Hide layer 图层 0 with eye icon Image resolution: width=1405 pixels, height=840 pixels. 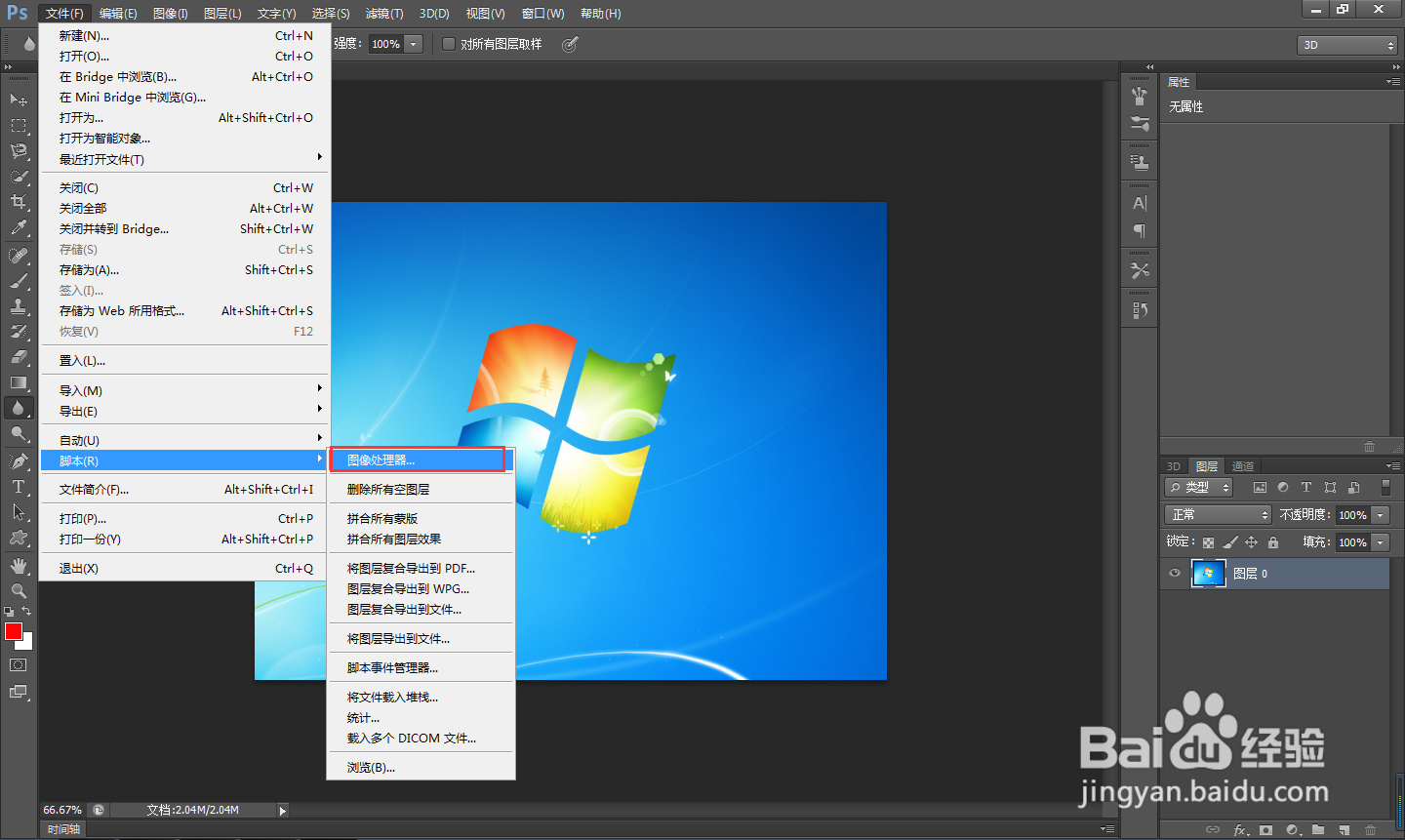click(x=1175, y=574)
